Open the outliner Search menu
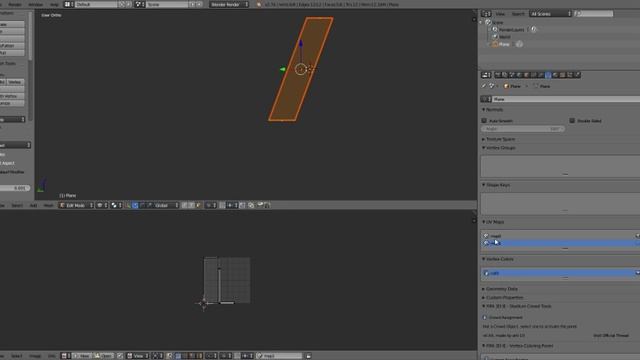 [518, 14]
